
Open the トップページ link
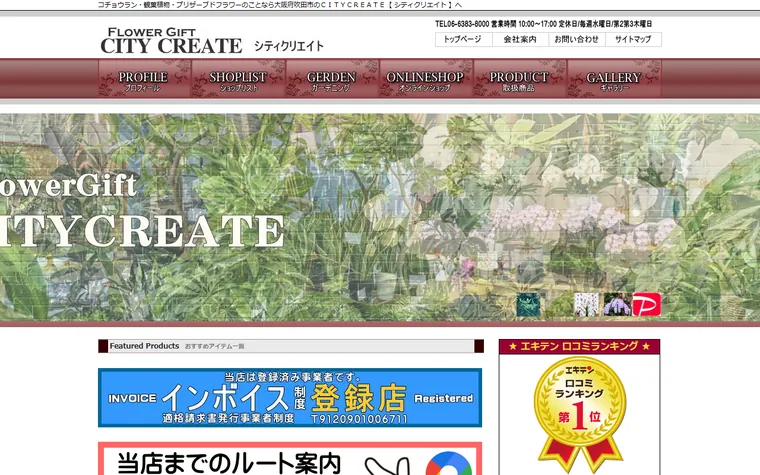[x=463, y=39]
